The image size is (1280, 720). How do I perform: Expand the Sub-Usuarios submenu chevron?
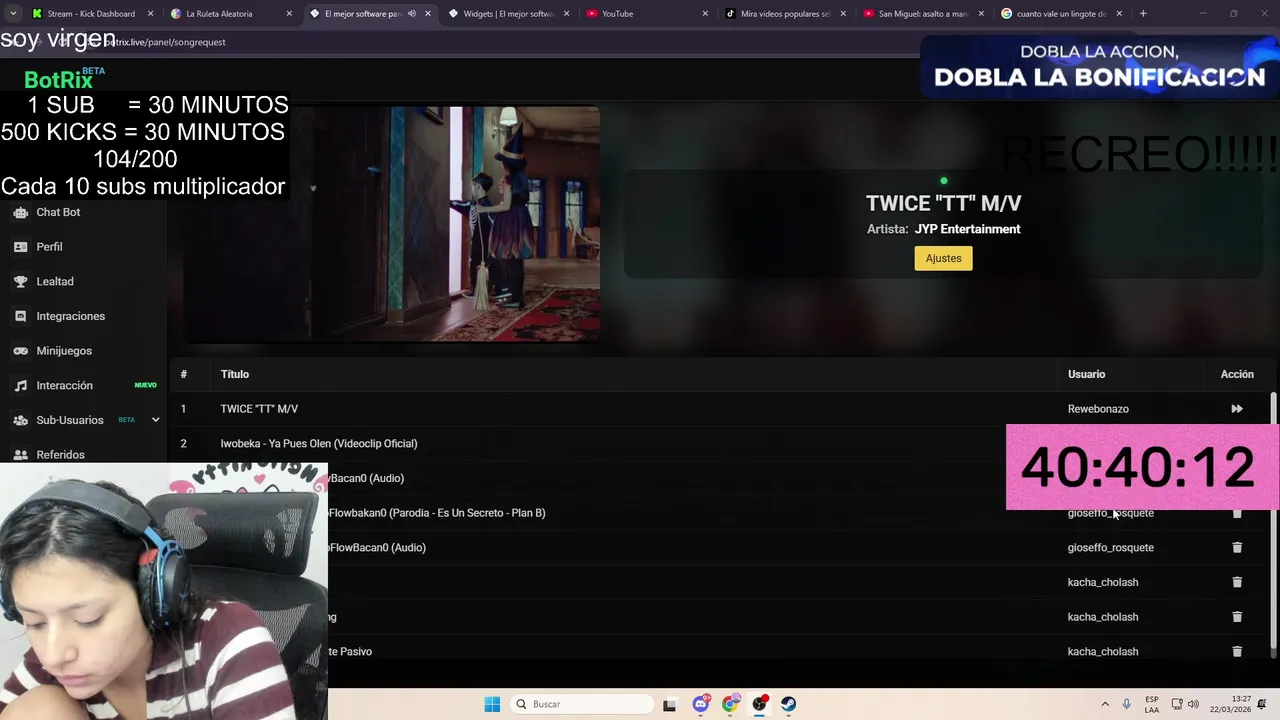(x=155, y=420)
